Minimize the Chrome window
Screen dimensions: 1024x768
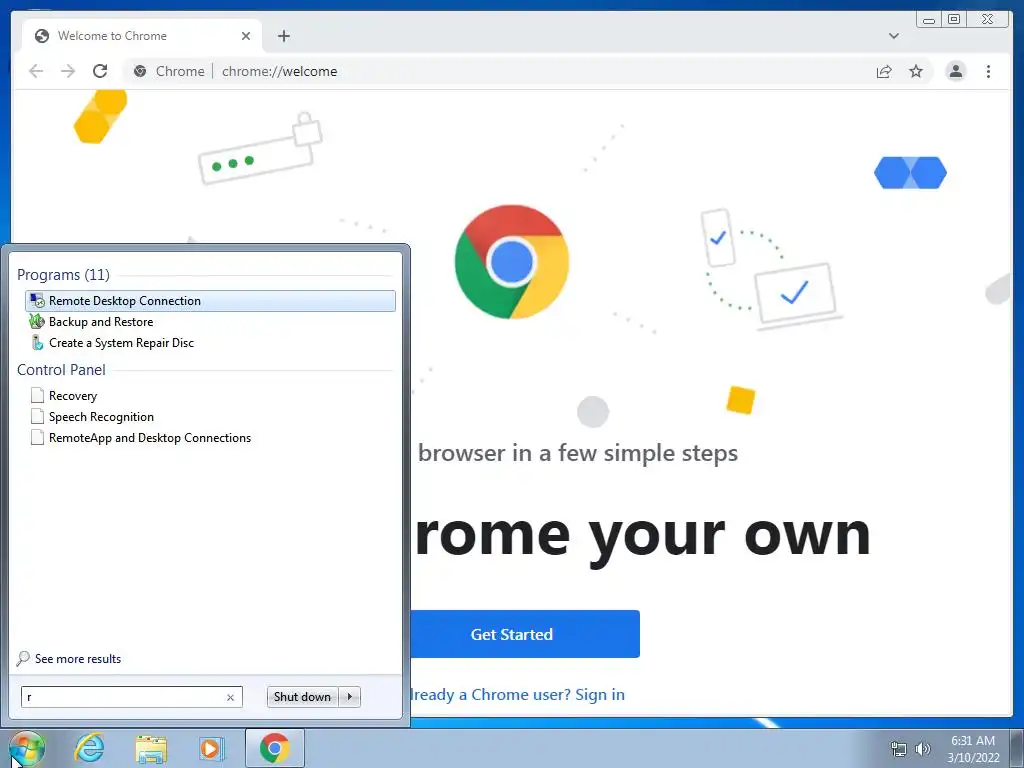929,20
